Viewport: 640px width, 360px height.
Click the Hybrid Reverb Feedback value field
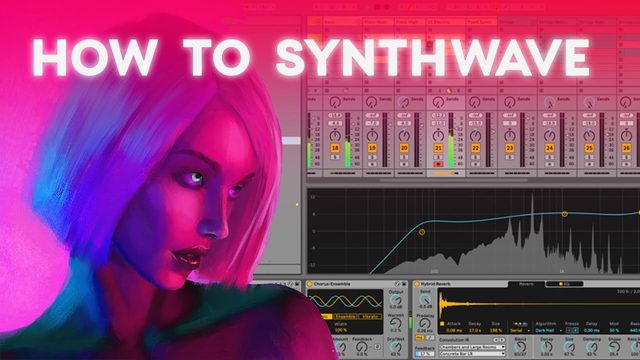[425, 354]
